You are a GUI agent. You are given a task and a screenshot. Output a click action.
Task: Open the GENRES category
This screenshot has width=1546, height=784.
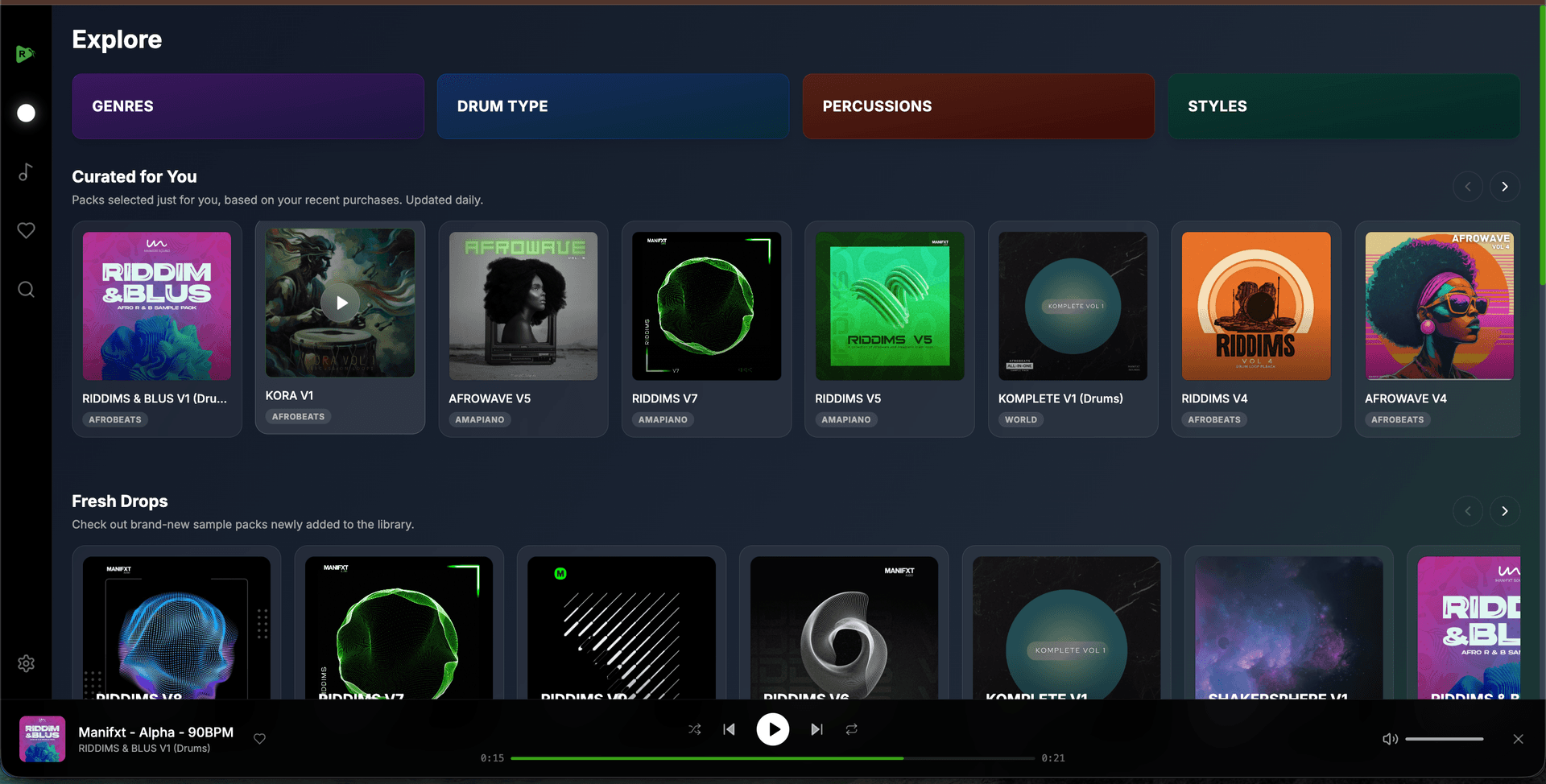(248, 106)
